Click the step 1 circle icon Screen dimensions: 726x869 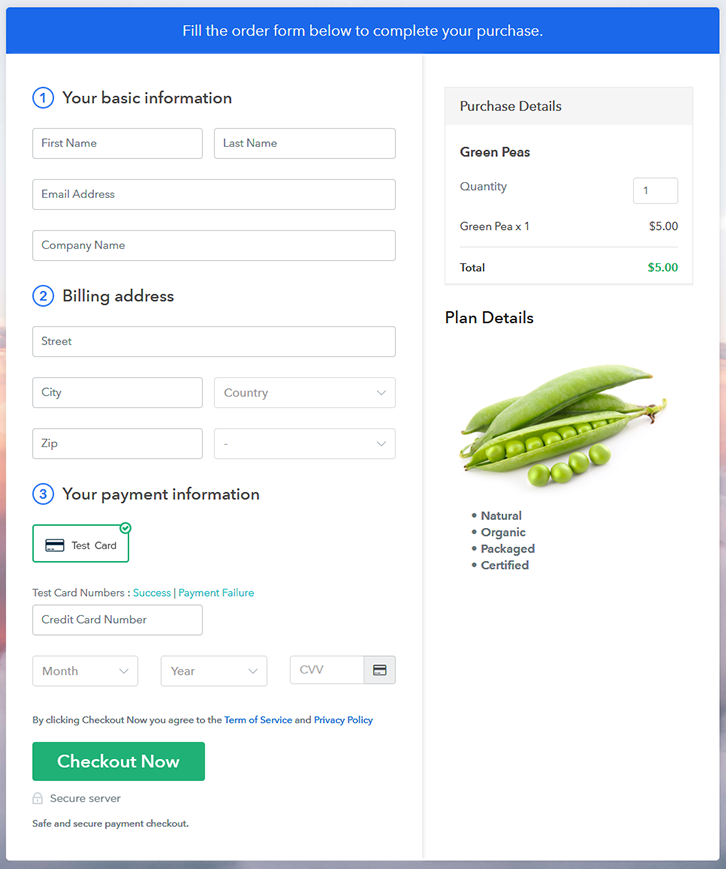click(43, 98)
